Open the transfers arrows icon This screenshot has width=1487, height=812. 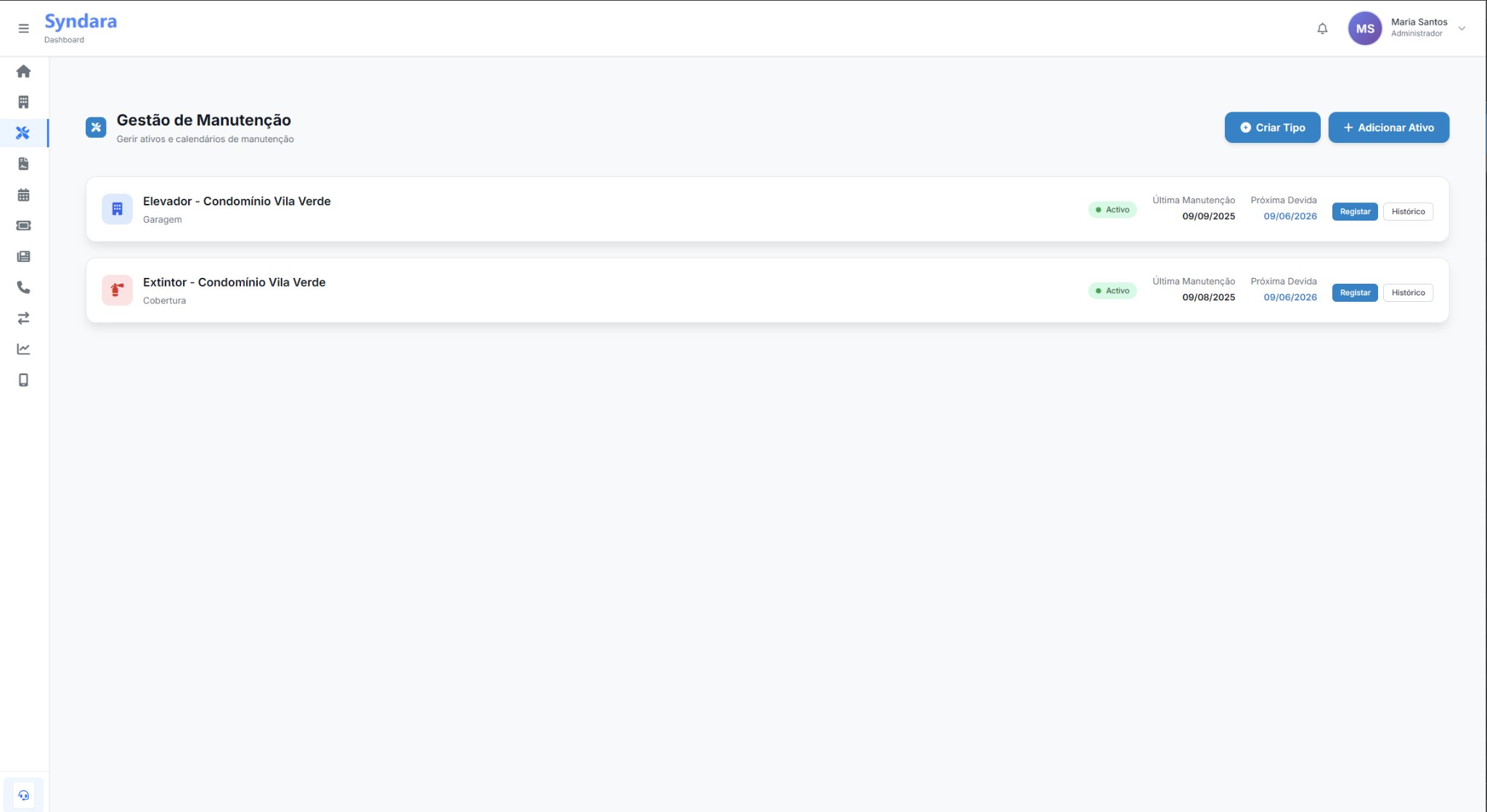[23, 319]
